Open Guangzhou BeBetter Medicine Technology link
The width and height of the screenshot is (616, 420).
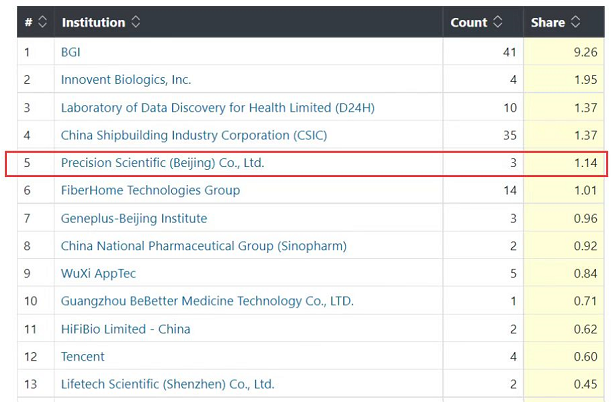click(207, 301)
